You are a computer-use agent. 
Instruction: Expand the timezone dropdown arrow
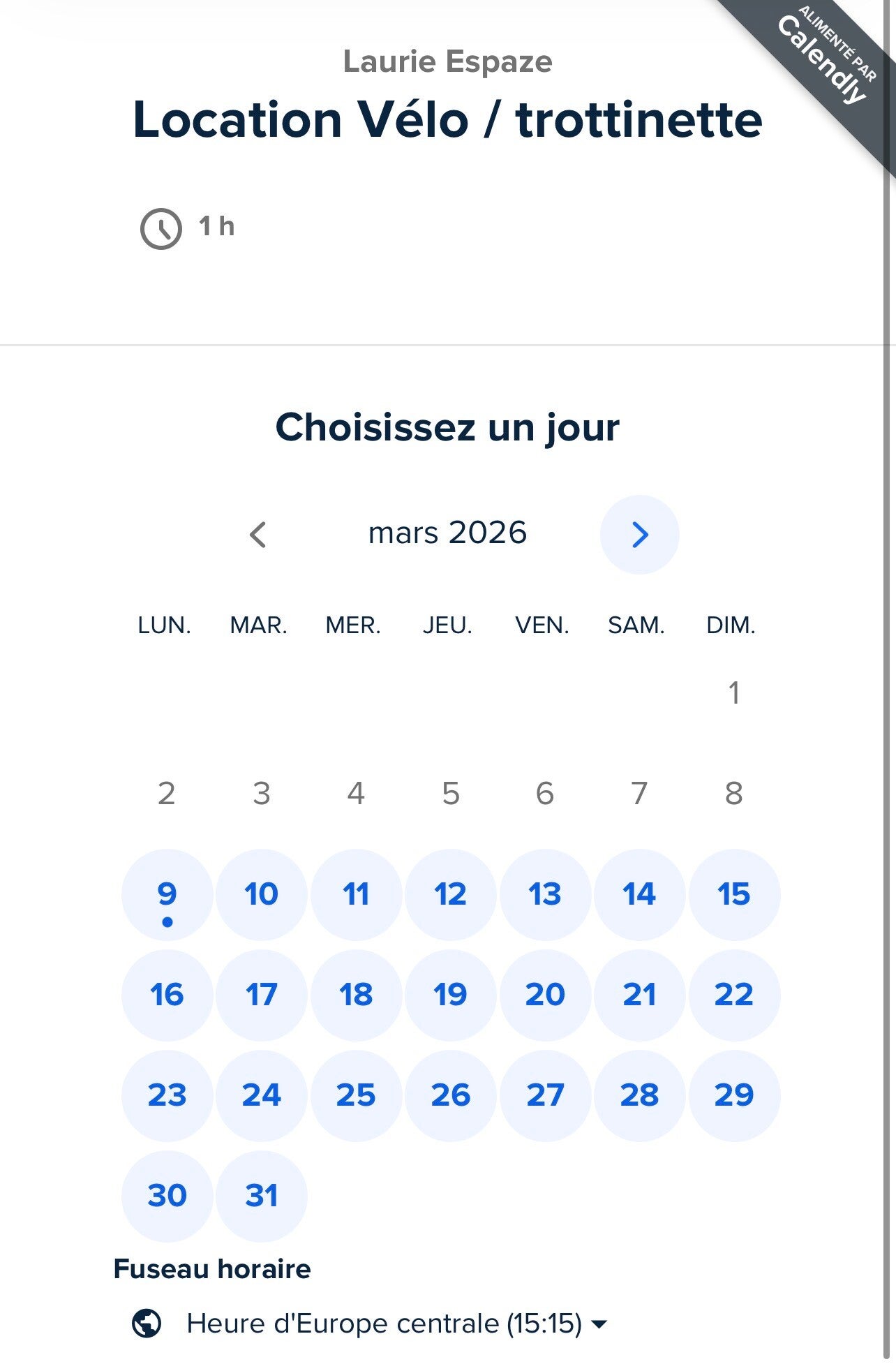coord(599,1324)
